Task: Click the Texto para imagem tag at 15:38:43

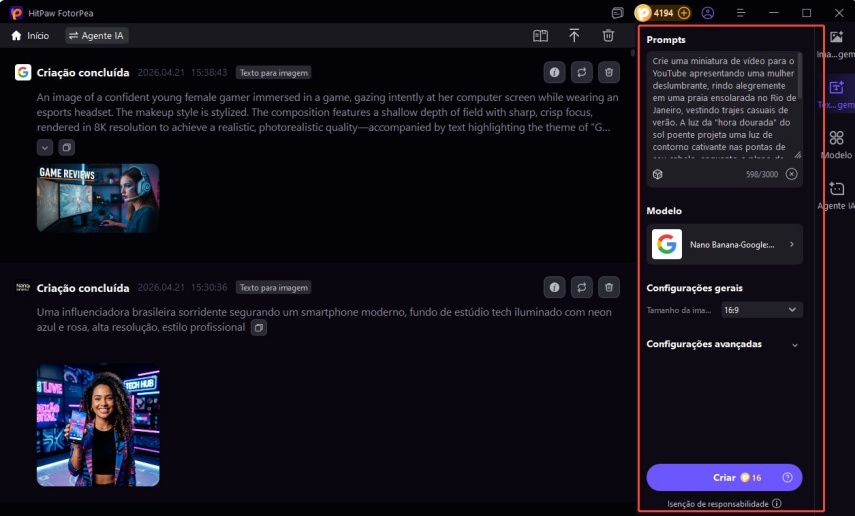Action: [x=274, y=73]
